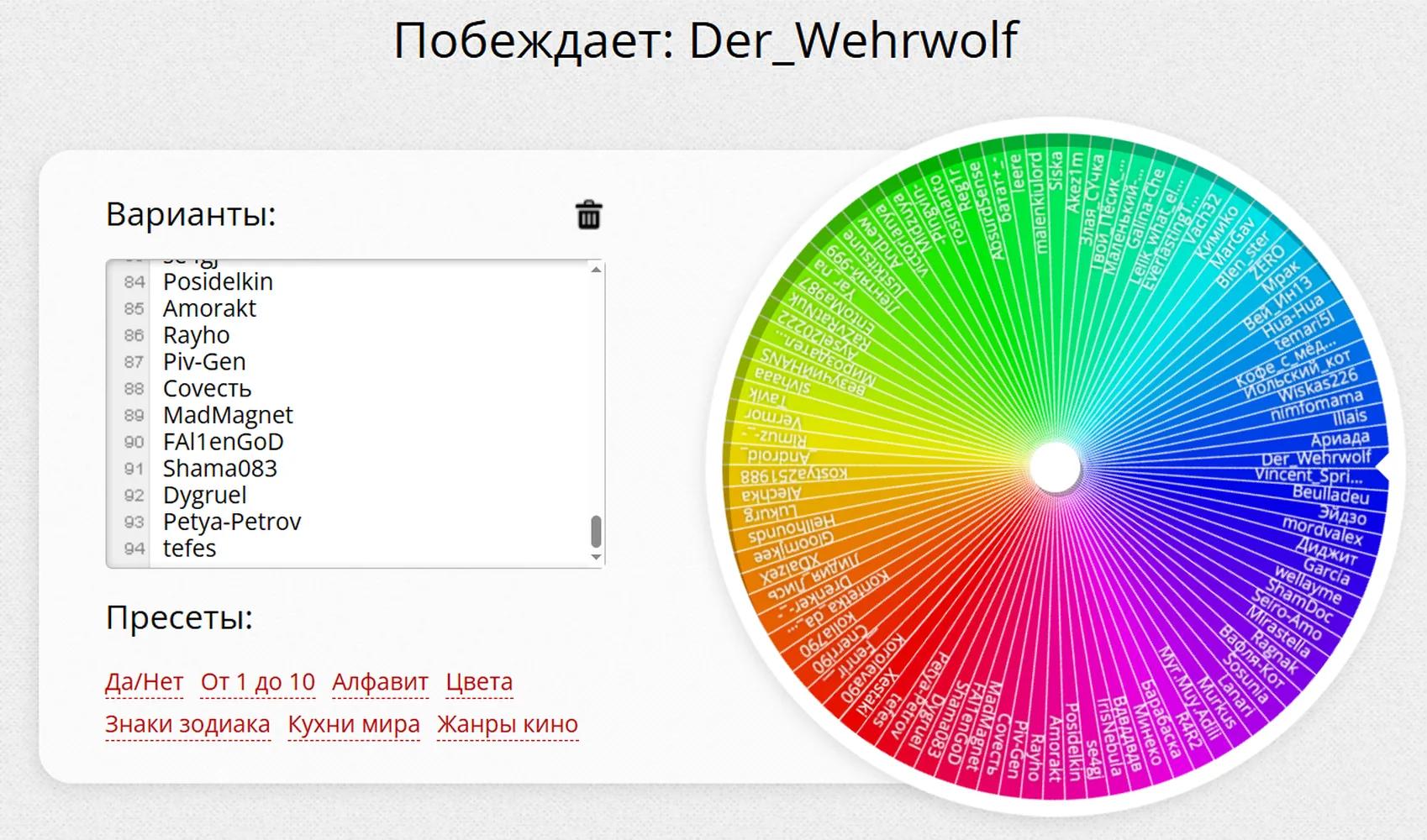
Task: Click the Posidelkin entry in variants
Action: (218, 281)
